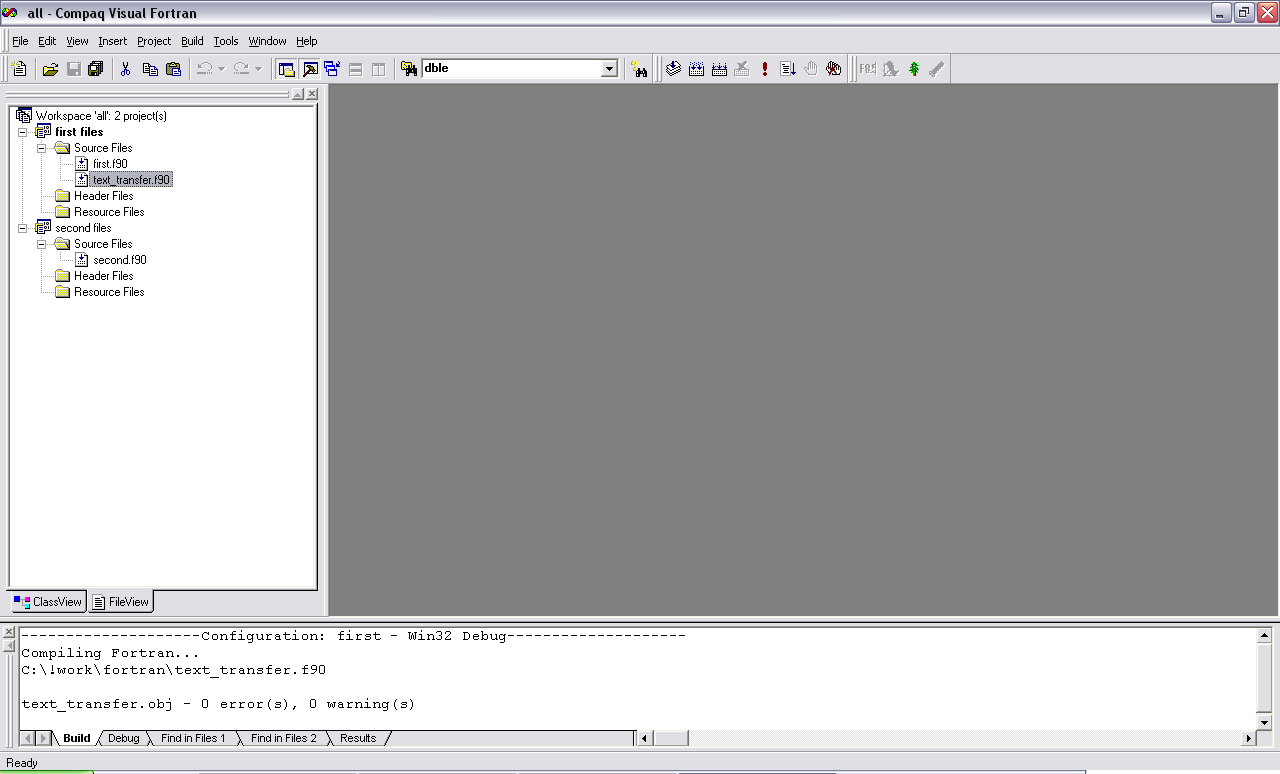Select the Debug output tab
Image resolution: width=1280 pixels, height=774 pixels.
pyautogui.click(x=124, y=738)
